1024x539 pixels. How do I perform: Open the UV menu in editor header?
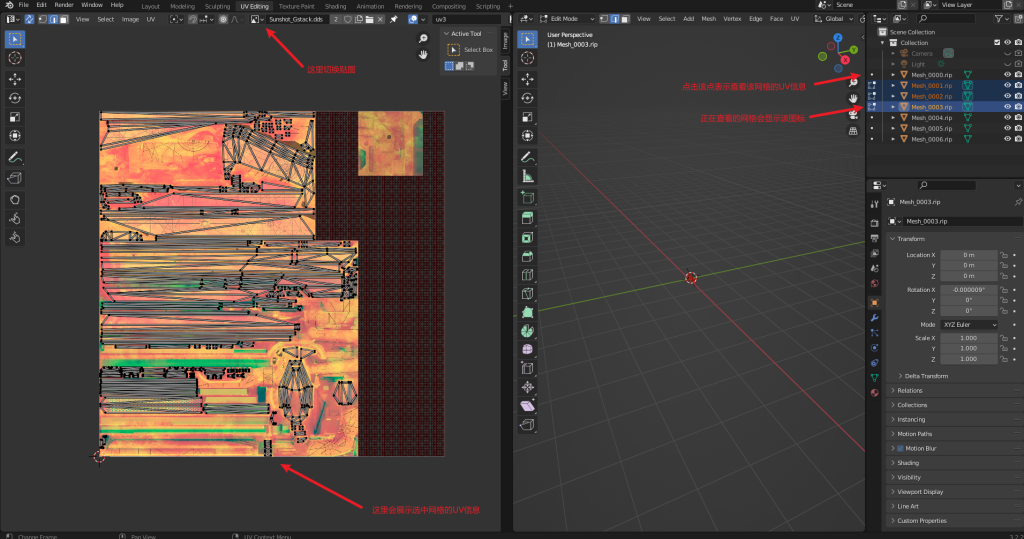(x=151, y=19)
